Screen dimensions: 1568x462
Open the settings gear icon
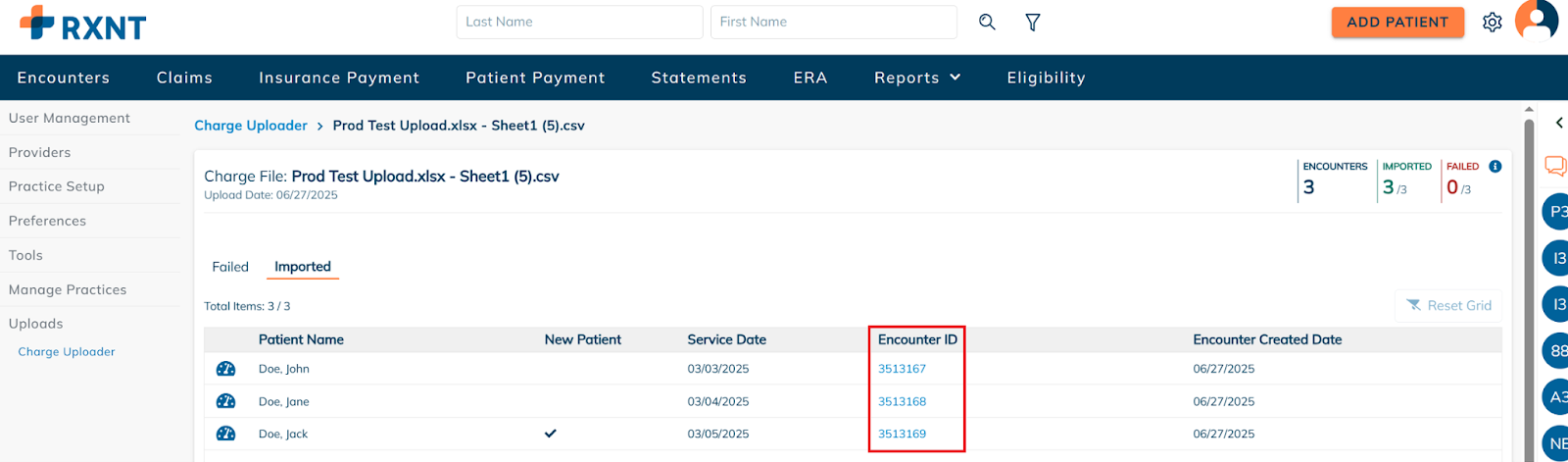[x=1492, y=22]
